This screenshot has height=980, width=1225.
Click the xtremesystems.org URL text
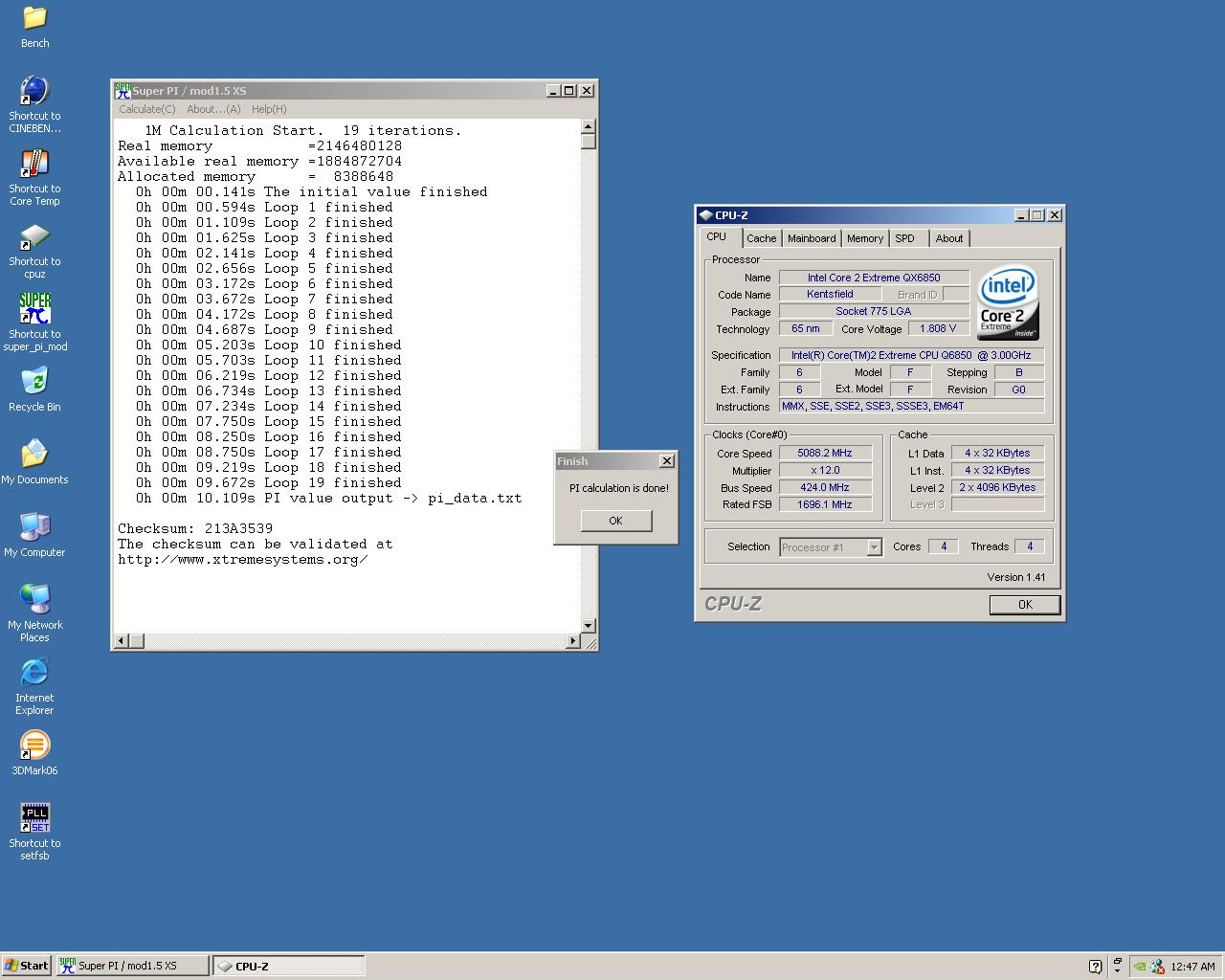point(243,559)
